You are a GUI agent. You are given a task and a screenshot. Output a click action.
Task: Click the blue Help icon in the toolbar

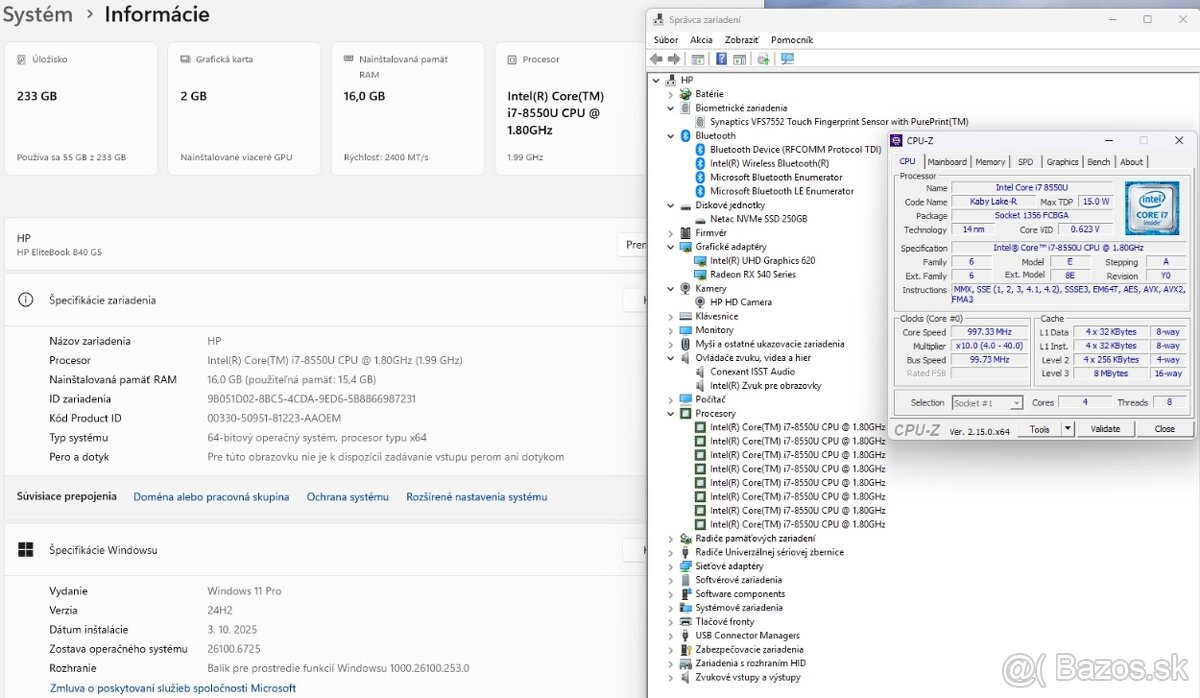(x=721, y=60)
